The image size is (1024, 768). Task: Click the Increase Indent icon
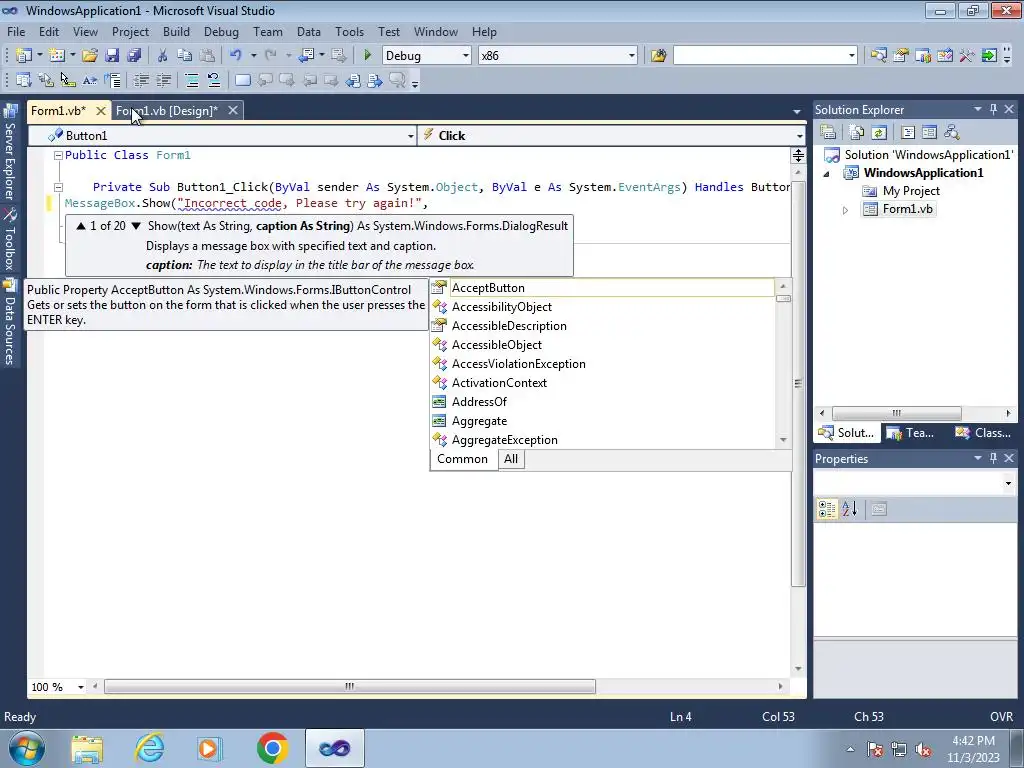(163, 80)
